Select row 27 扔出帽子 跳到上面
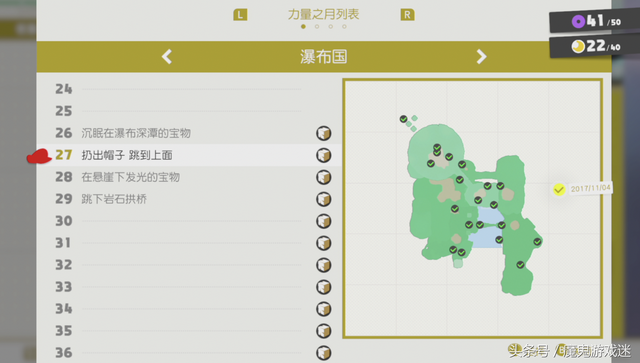This screenshot has height=363, width=640. (x=189, y=155)
